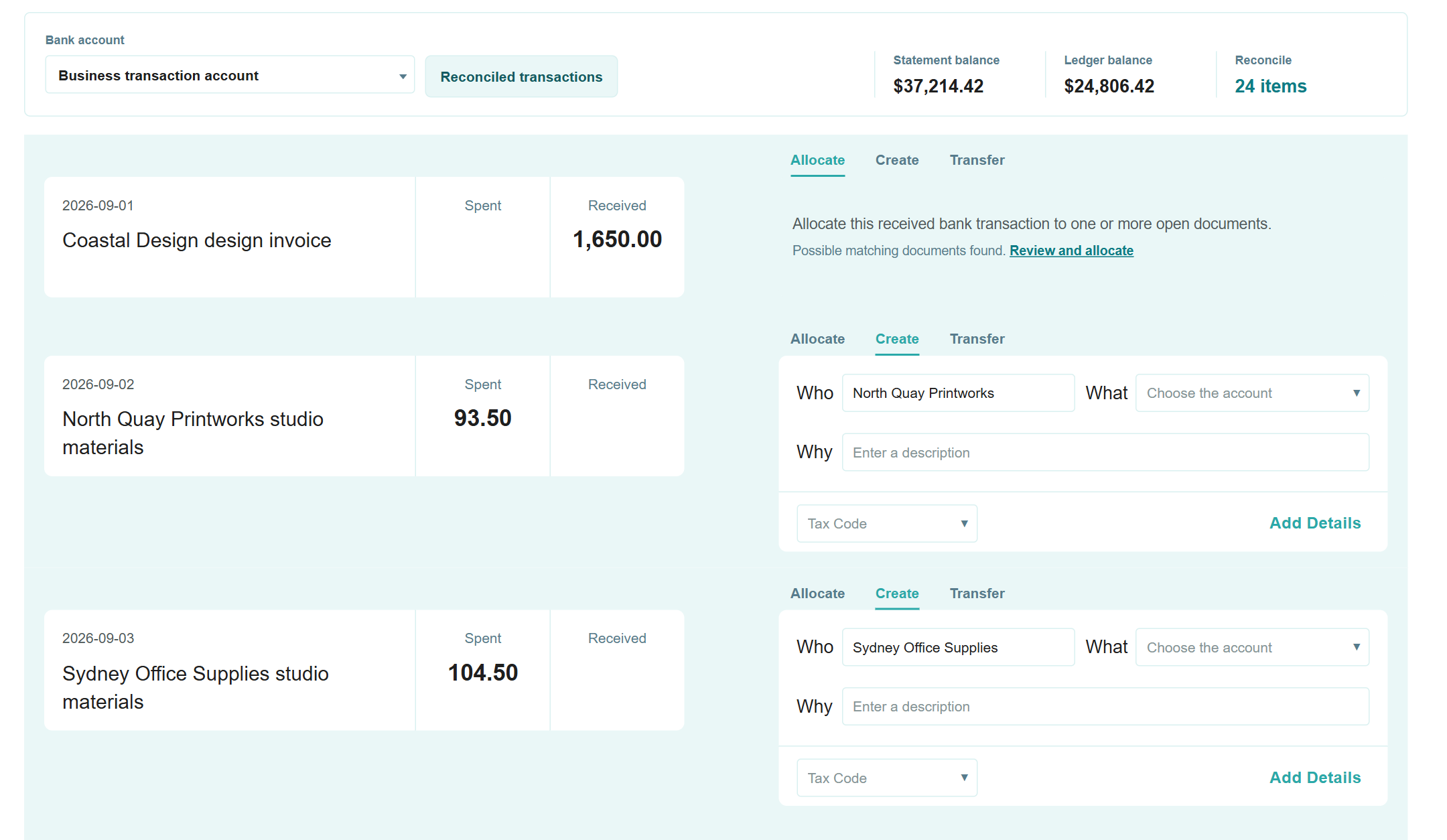Click the Why description field for North Quay Printworks
The image size is (1447, 840).
(x=1105, y=452)
